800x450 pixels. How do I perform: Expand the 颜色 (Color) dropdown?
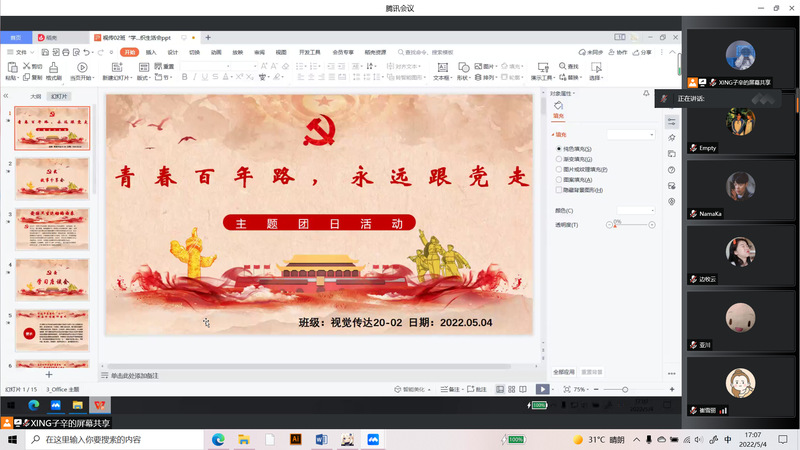click(x=635, y=211)
